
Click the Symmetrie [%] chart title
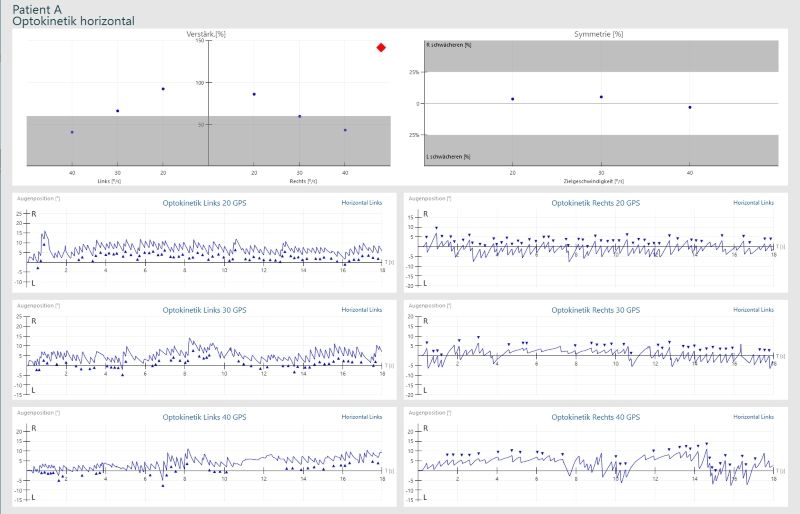pyautogui.click(x=598, y=35)
